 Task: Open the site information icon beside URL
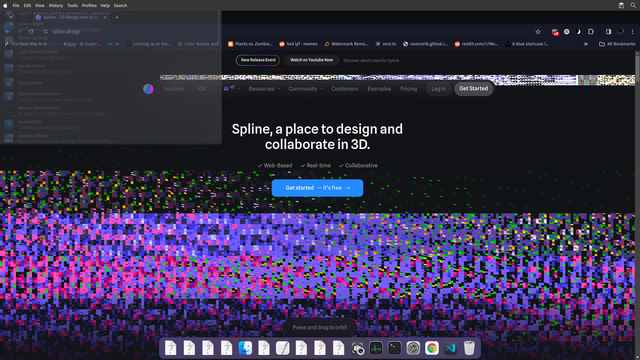pyautogui.click(x=46, y=31)
